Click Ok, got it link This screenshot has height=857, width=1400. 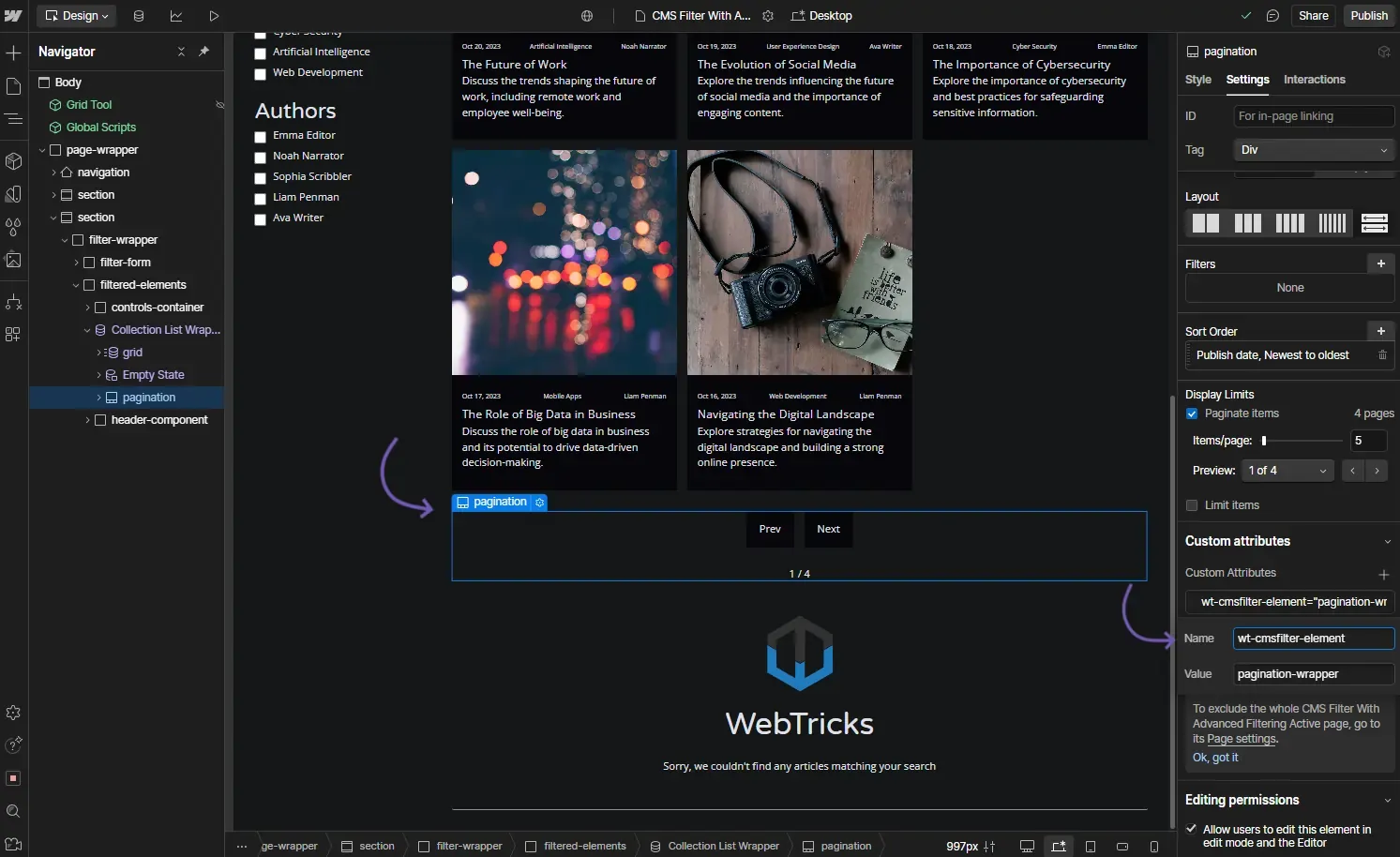(x=1215, y=758)
